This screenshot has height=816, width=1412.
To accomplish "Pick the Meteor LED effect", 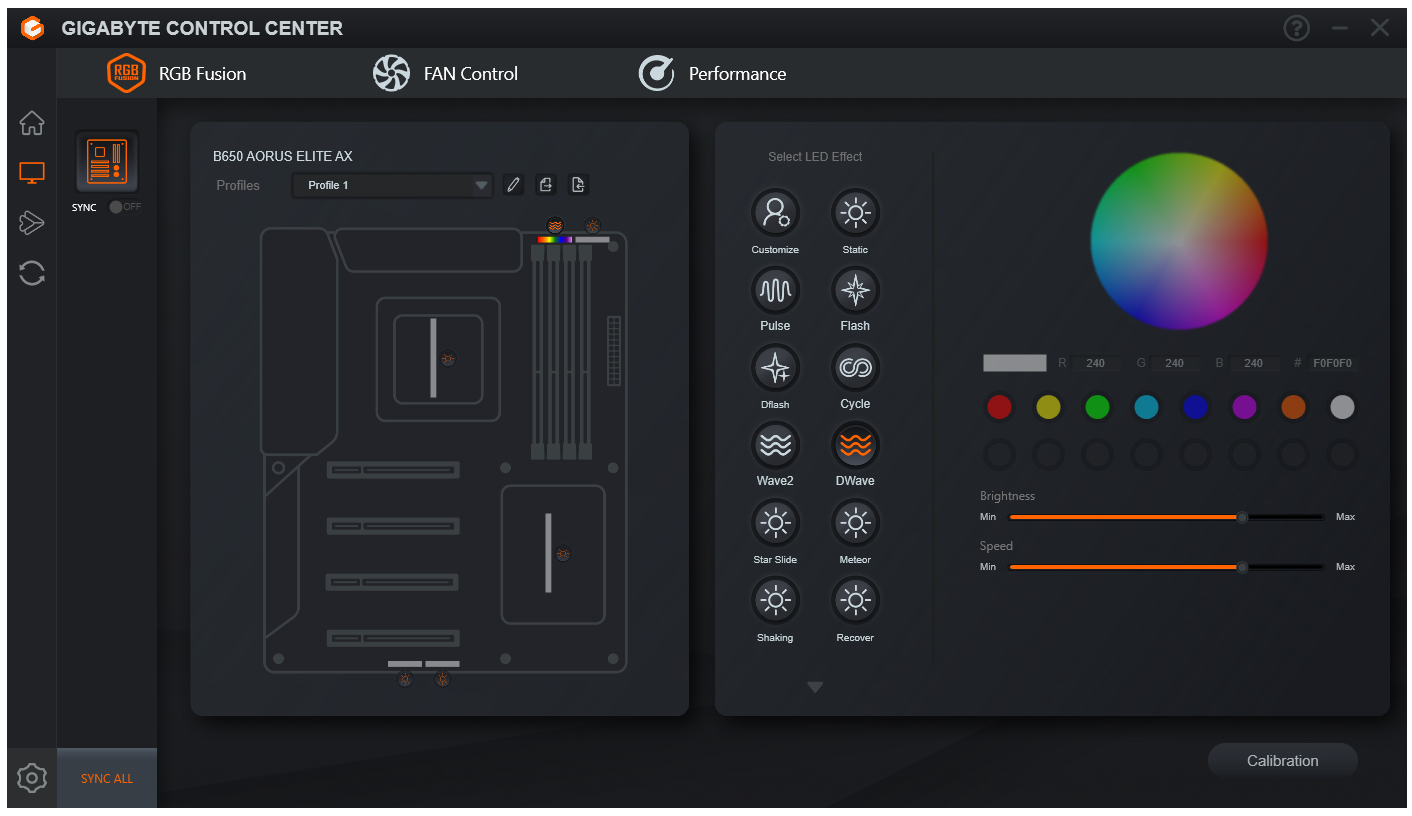I will click(x=855, y=523).
